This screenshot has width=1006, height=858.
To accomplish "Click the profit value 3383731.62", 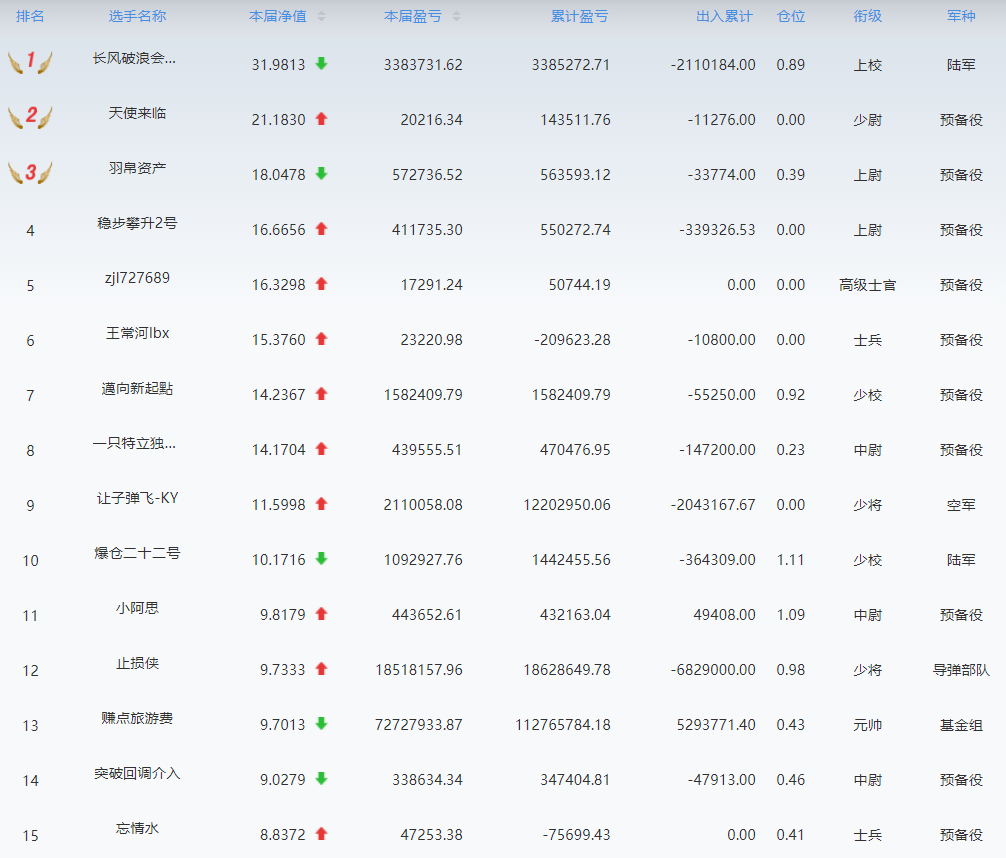I will [423, 65].
